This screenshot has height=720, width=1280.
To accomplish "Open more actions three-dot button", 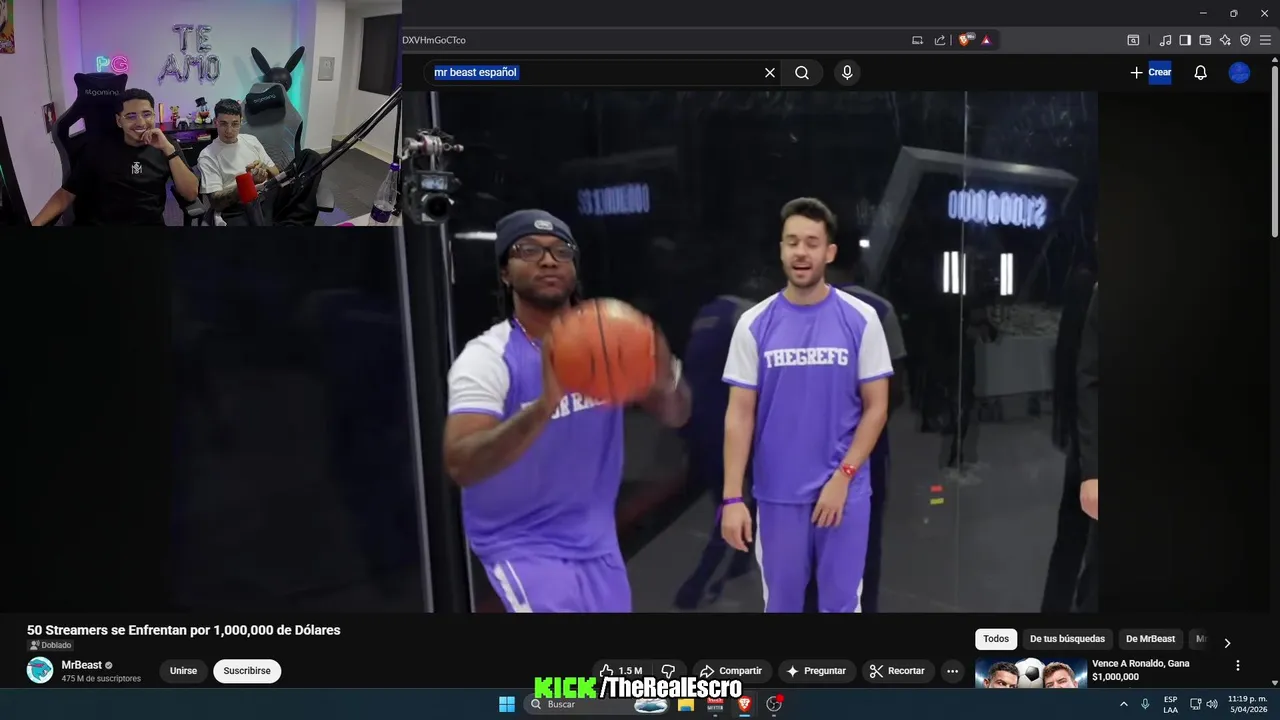I will (x=953, y=671).
